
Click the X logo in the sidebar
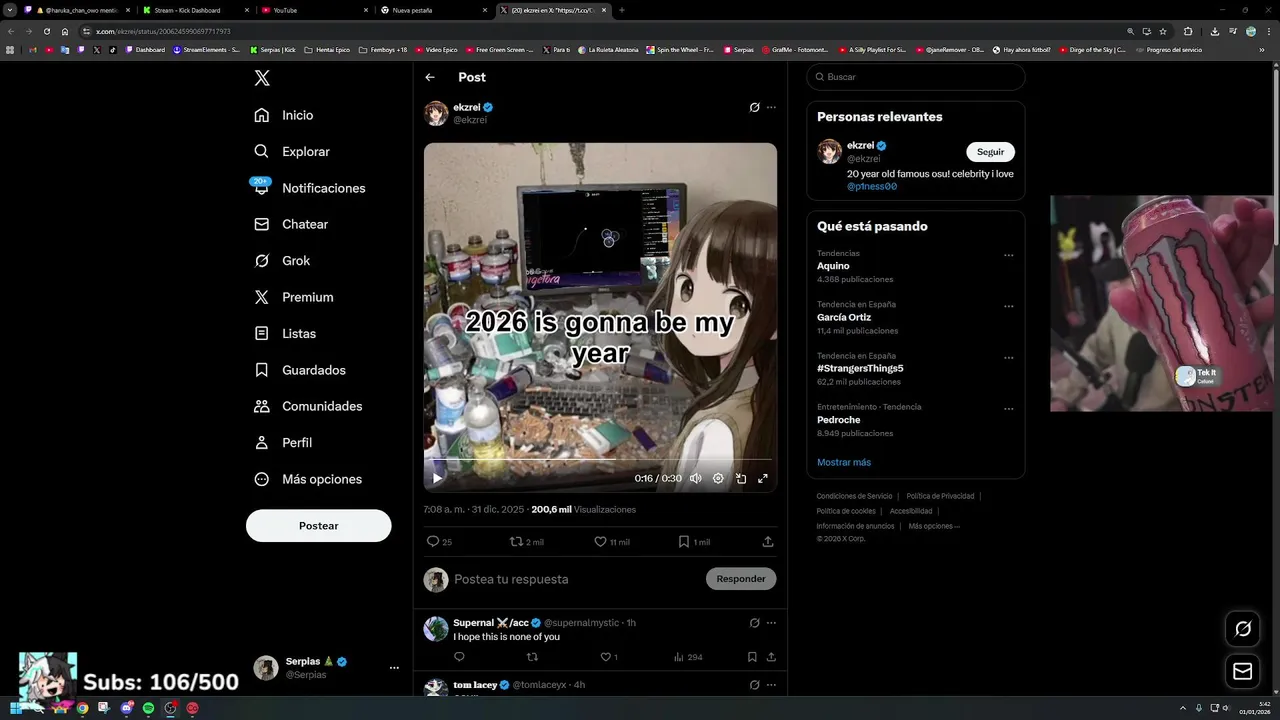tap(262, 78)
